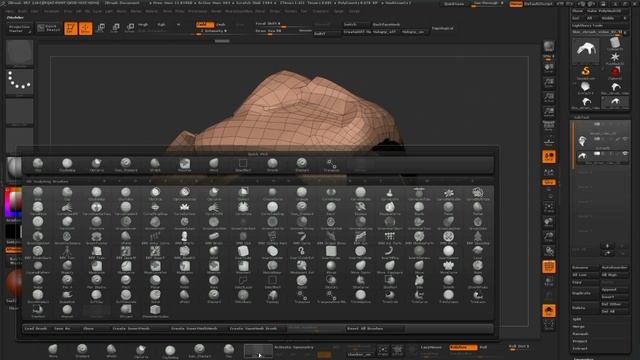Click Activate Symmetry at bottom shelf
The height and width of the screenshot is (360, 640).
(x=294, y=348)
